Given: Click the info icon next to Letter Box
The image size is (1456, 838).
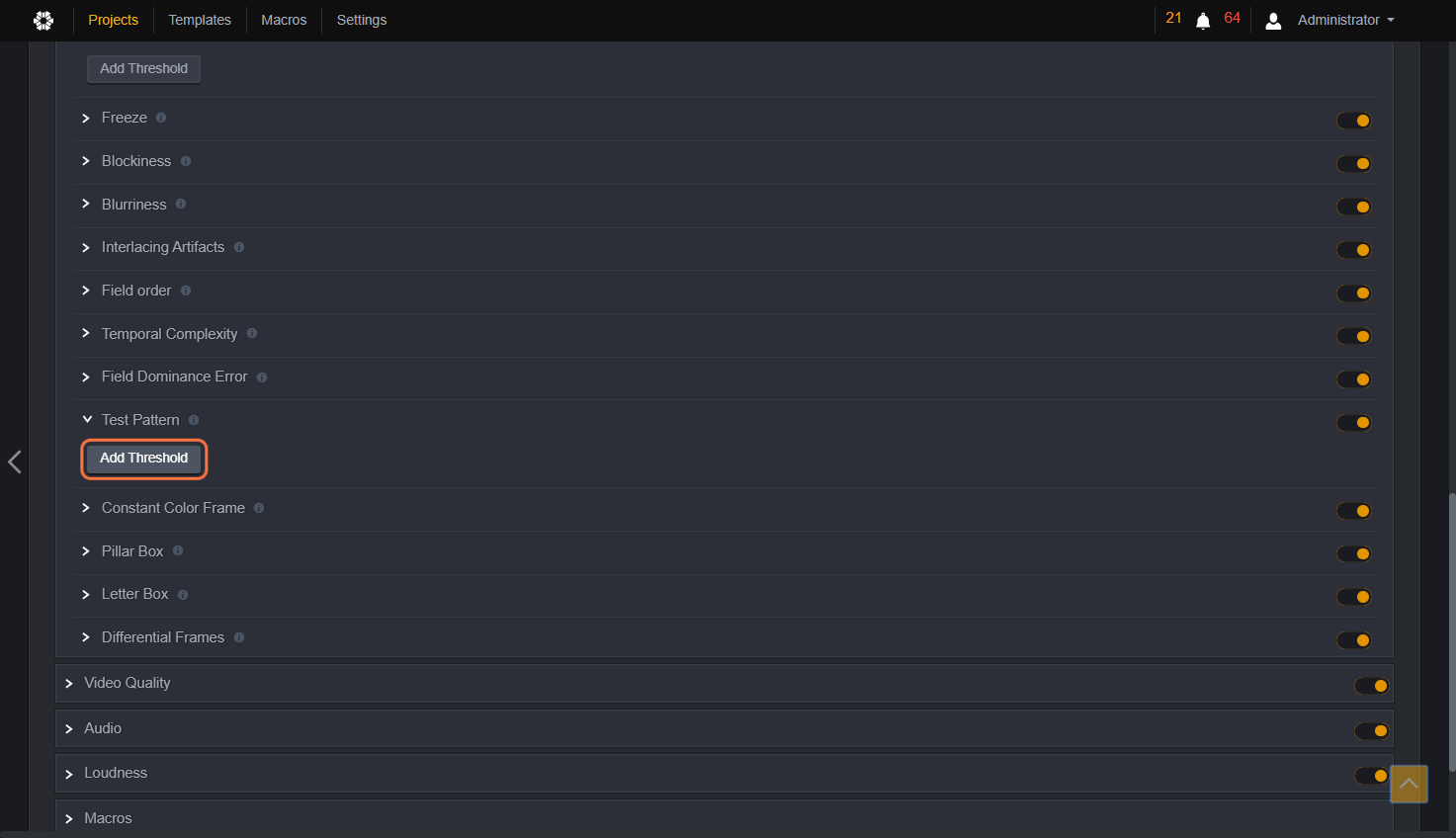Looking at the screenshot, I should 183,594.
